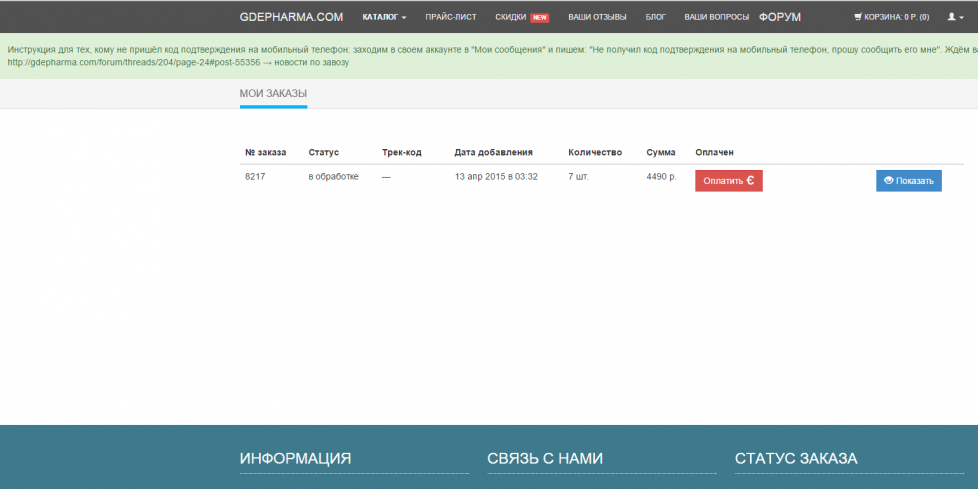Click order number 8217

click(x=255, y=176)
